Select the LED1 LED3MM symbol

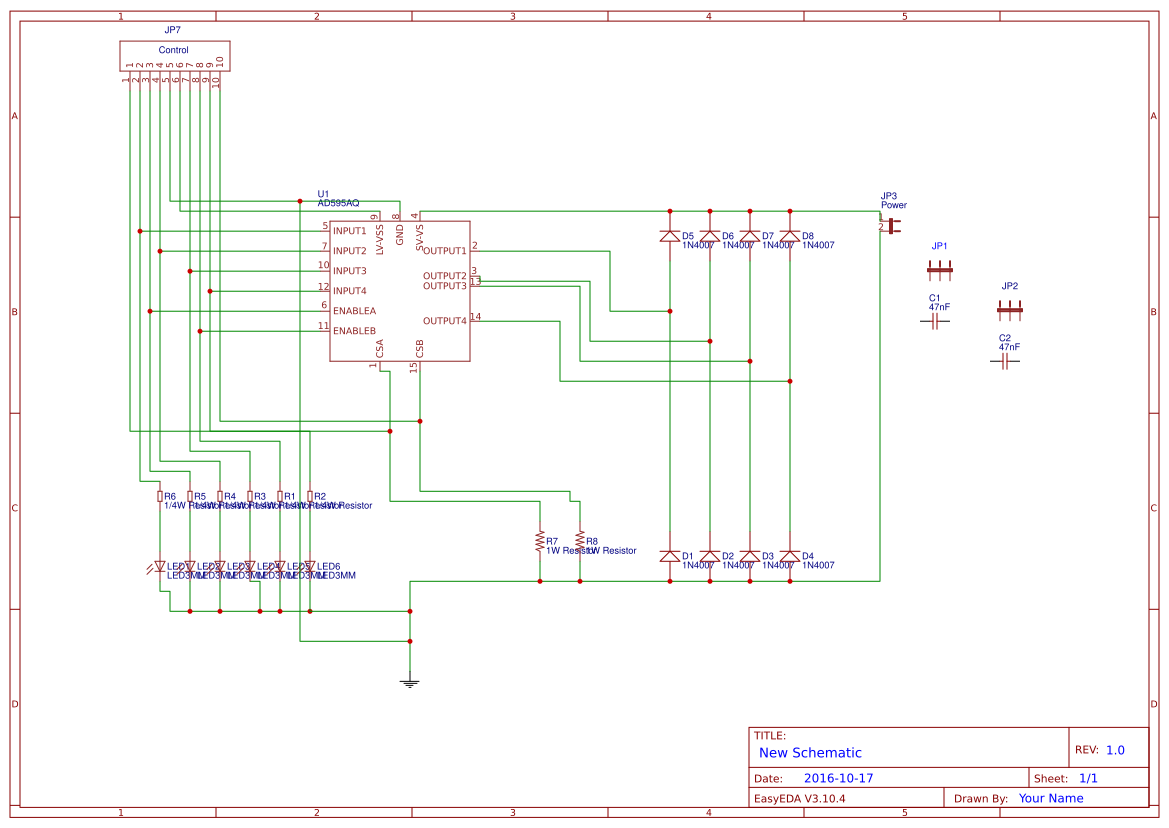[158, 565]
